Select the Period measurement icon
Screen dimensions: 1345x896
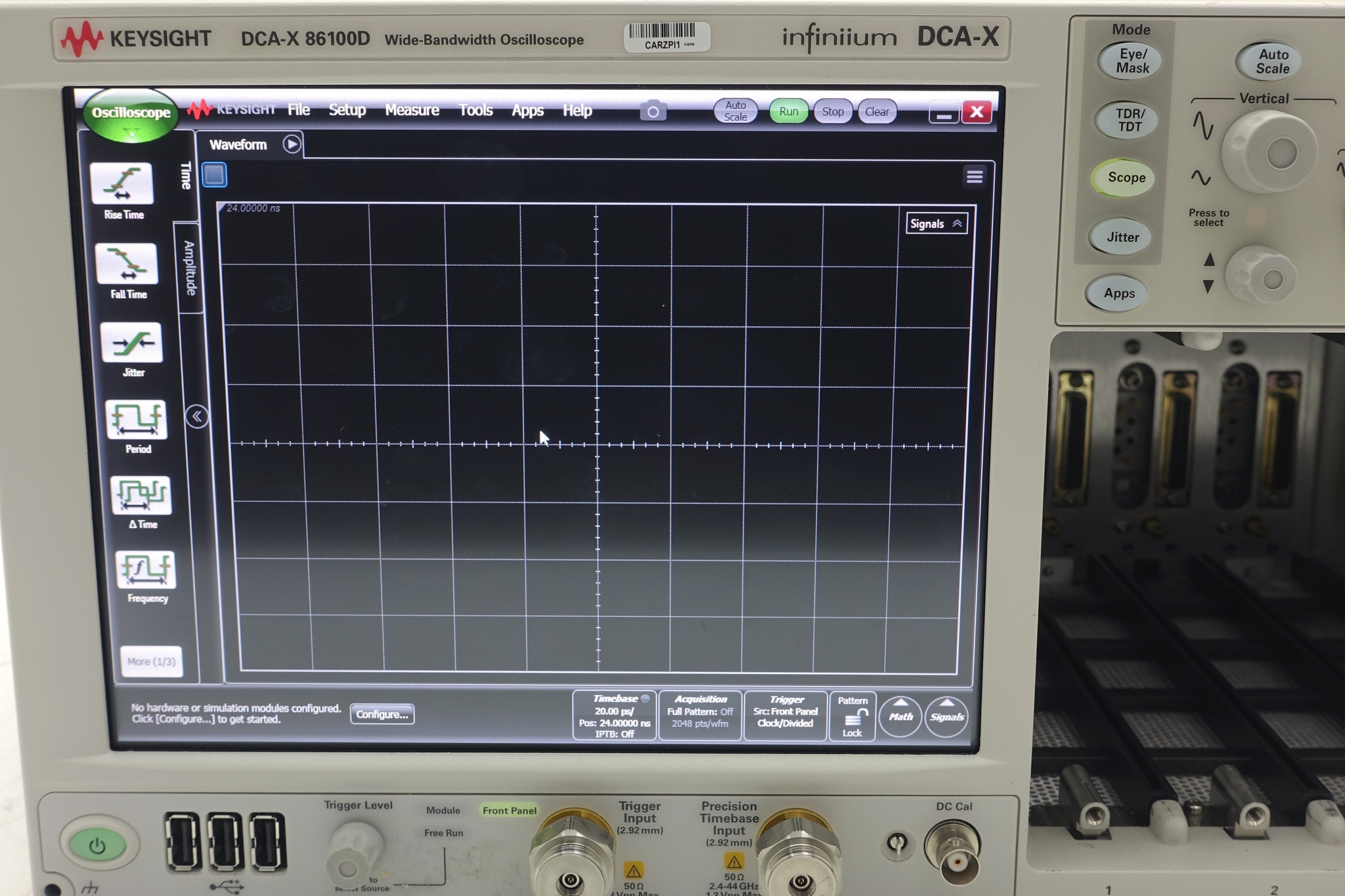(136, 420)
